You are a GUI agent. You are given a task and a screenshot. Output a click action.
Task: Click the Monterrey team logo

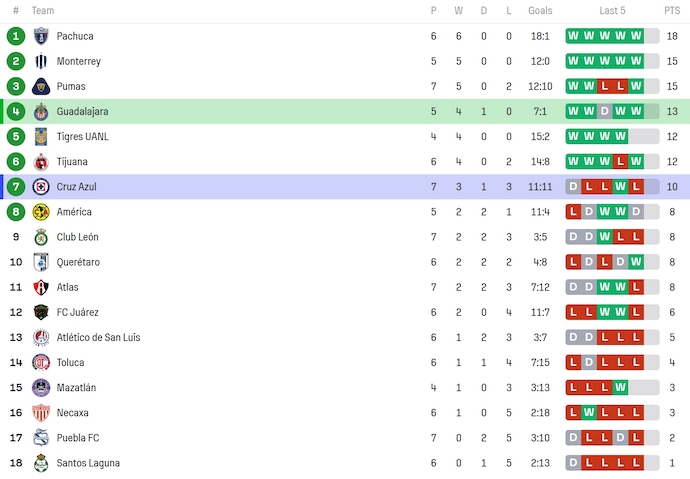[x=41, y=61]
